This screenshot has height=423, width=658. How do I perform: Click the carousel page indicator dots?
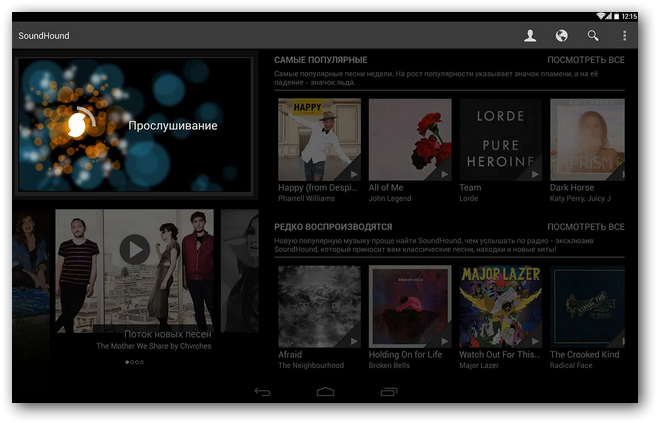tap(134, 362)
